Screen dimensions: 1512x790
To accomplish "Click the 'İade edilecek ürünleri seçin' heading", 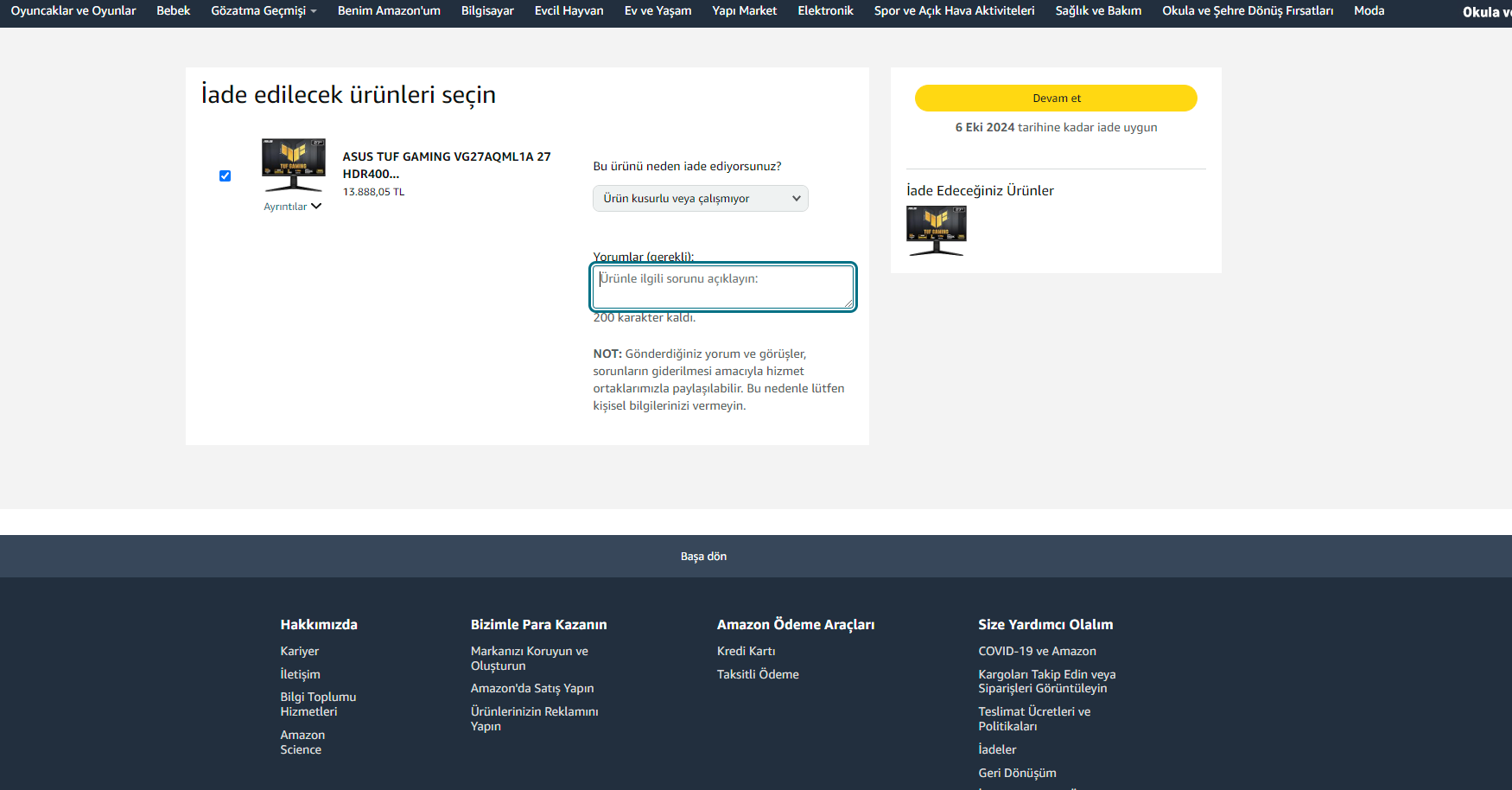I will [x=348, y=94].
